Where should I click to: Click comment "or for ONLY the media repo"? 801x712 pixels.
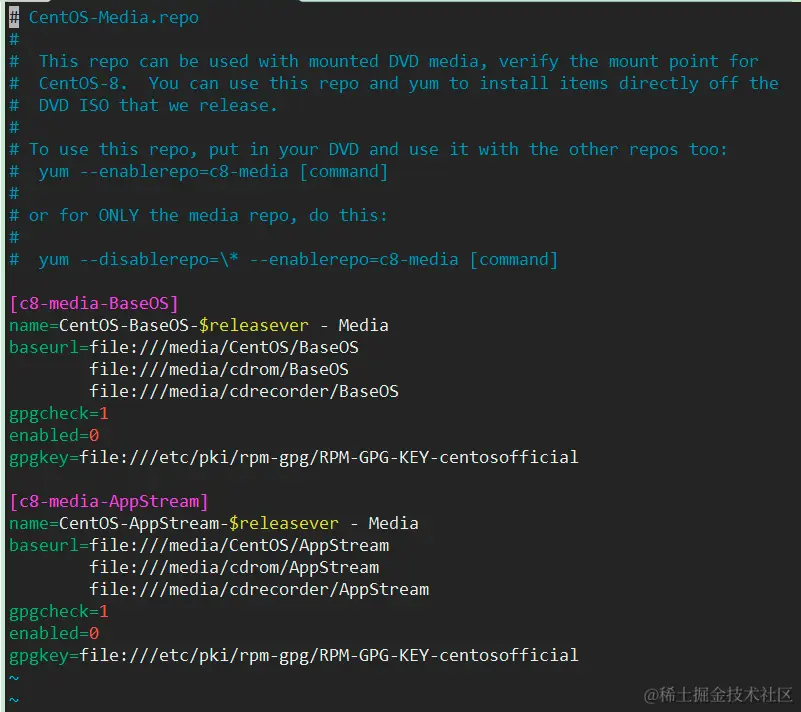click(x=208, y=216)
